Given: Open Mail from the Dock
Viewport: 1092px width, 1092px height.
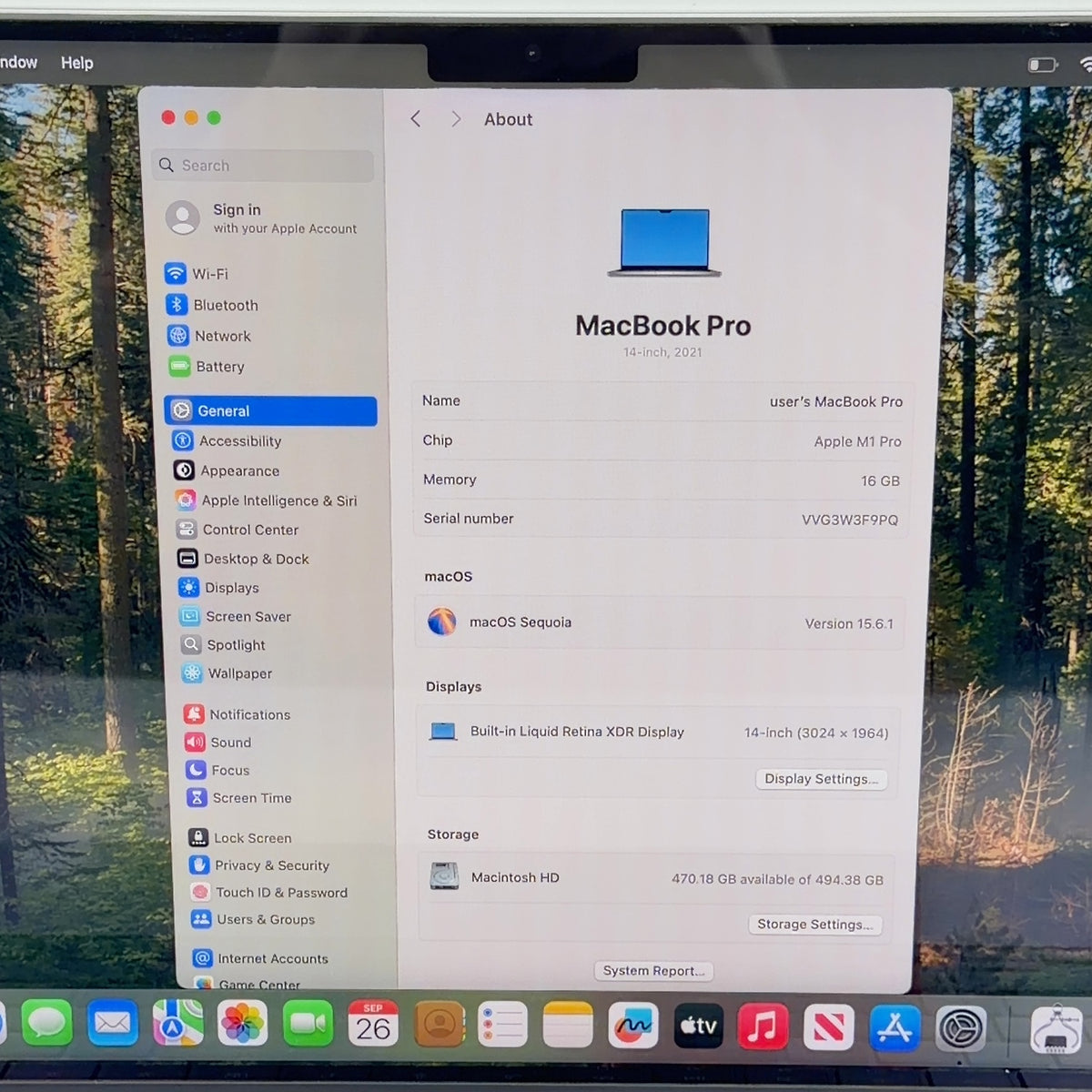Looking at the screenshot, I should (112, 1024).
